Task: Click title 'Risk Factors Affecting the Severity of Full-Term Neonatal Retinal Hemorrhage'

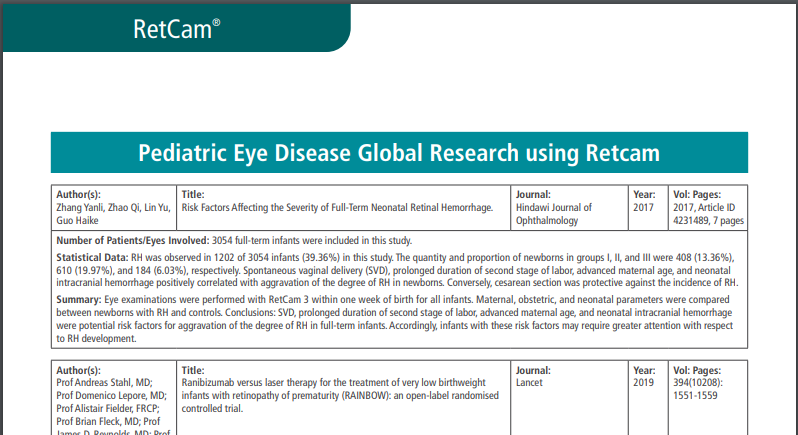Action: click(337, 208)
